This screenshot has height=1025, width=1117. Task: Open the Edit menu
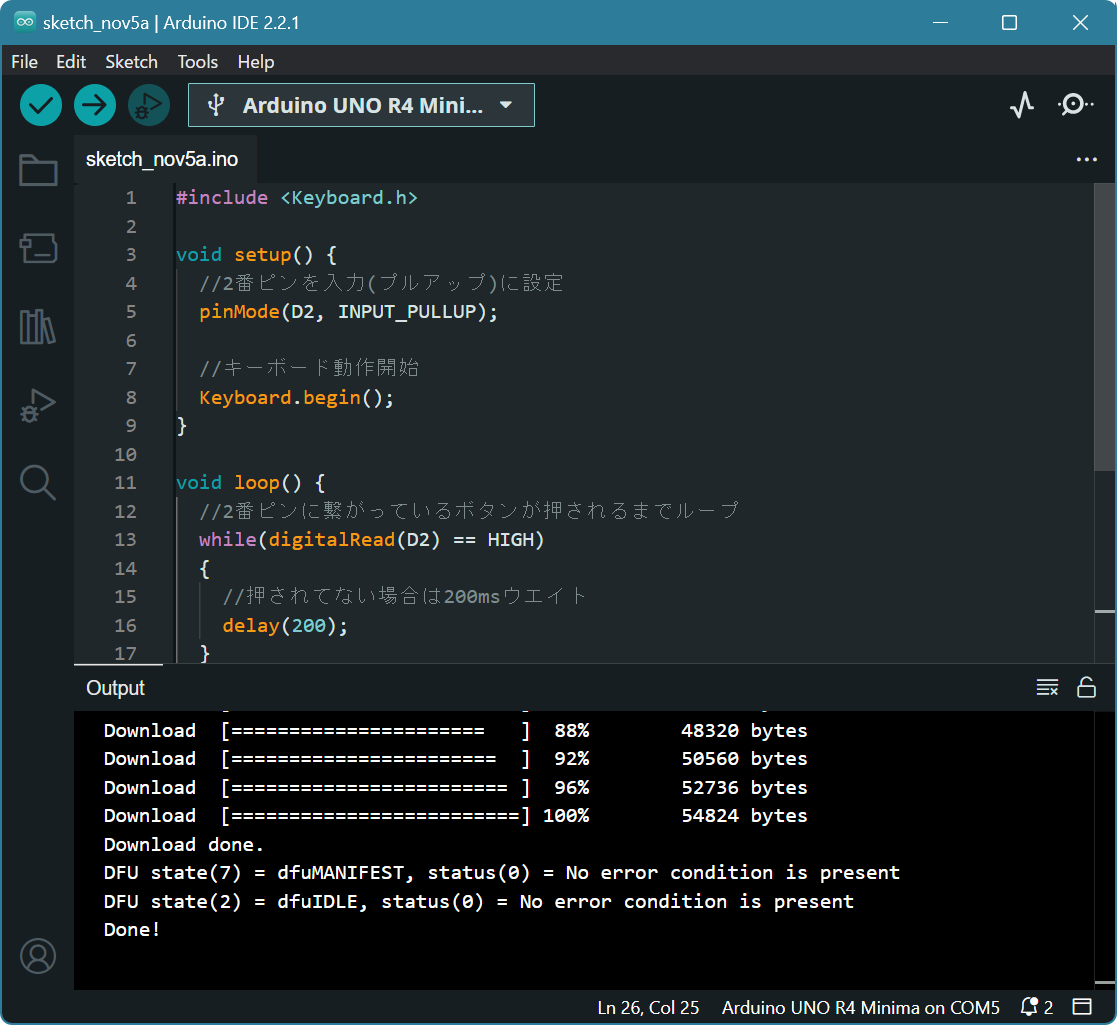tap(71, 62)
